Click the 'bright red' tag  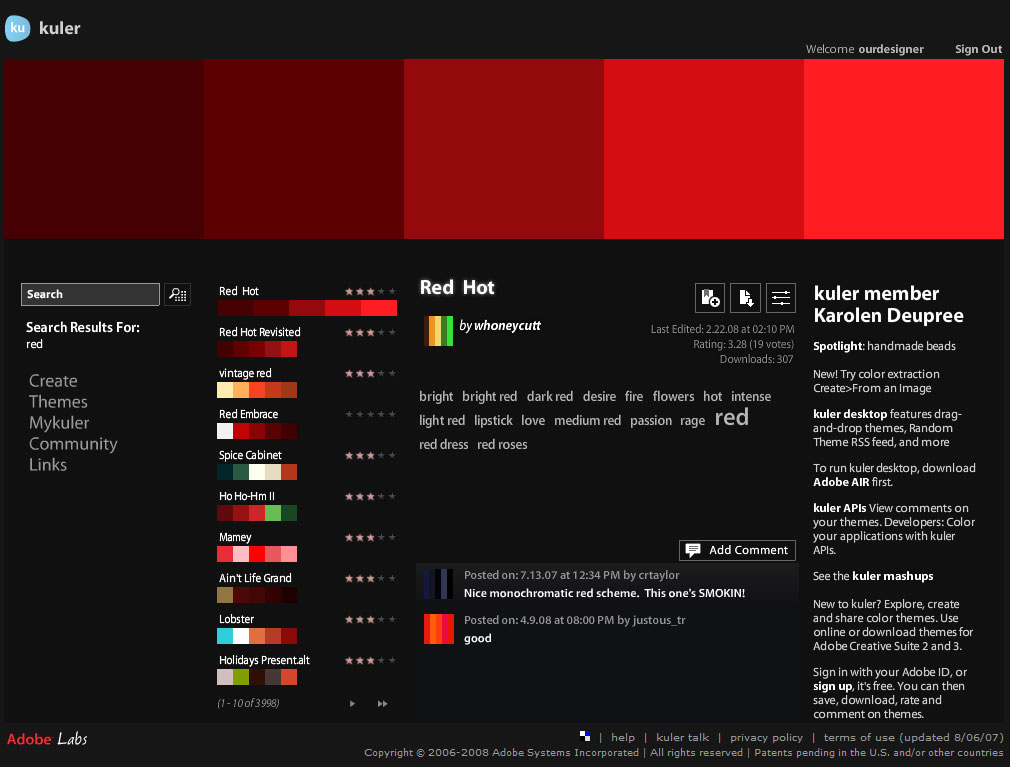[x=490, y=396]
